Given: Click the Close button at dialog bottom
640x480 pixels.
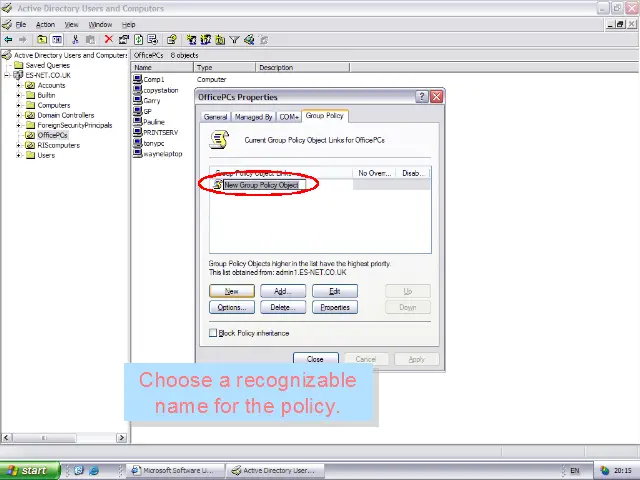Looking at the screenshot, I should coord(316,359).
